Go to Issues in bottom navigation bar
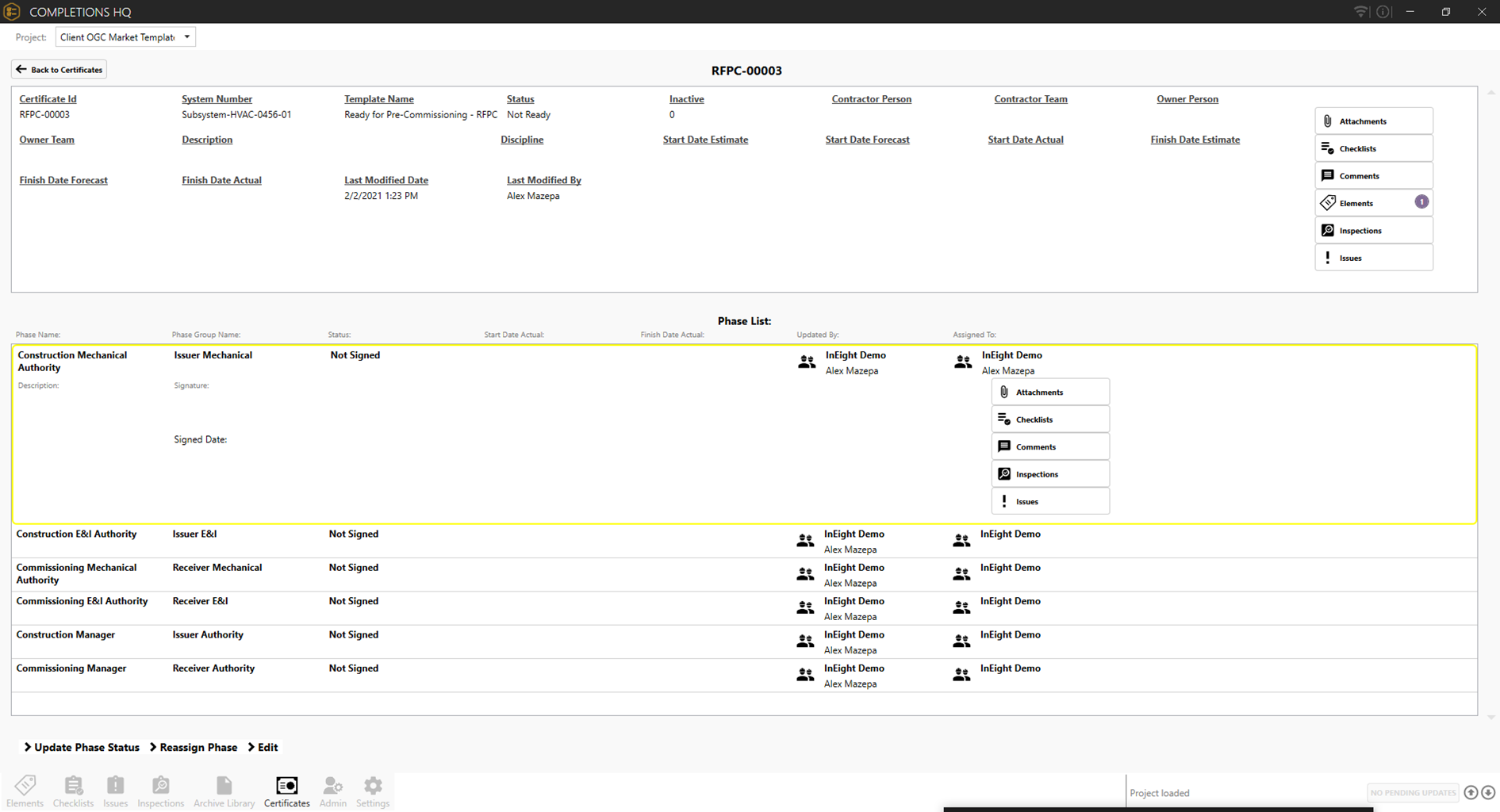The height and width of the screenshot is (812, 1500). coord(115,791)
